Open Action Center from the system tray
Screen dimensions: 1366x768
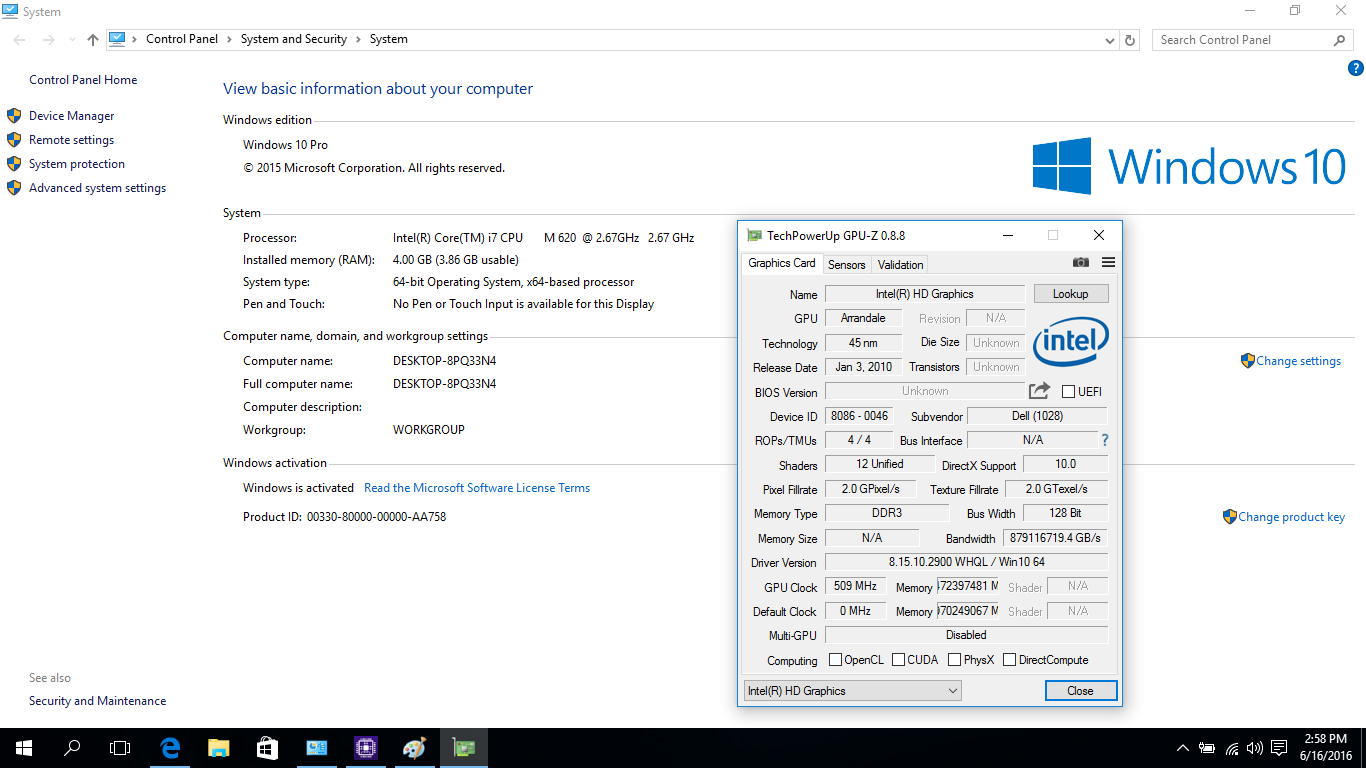(1279, 748)
